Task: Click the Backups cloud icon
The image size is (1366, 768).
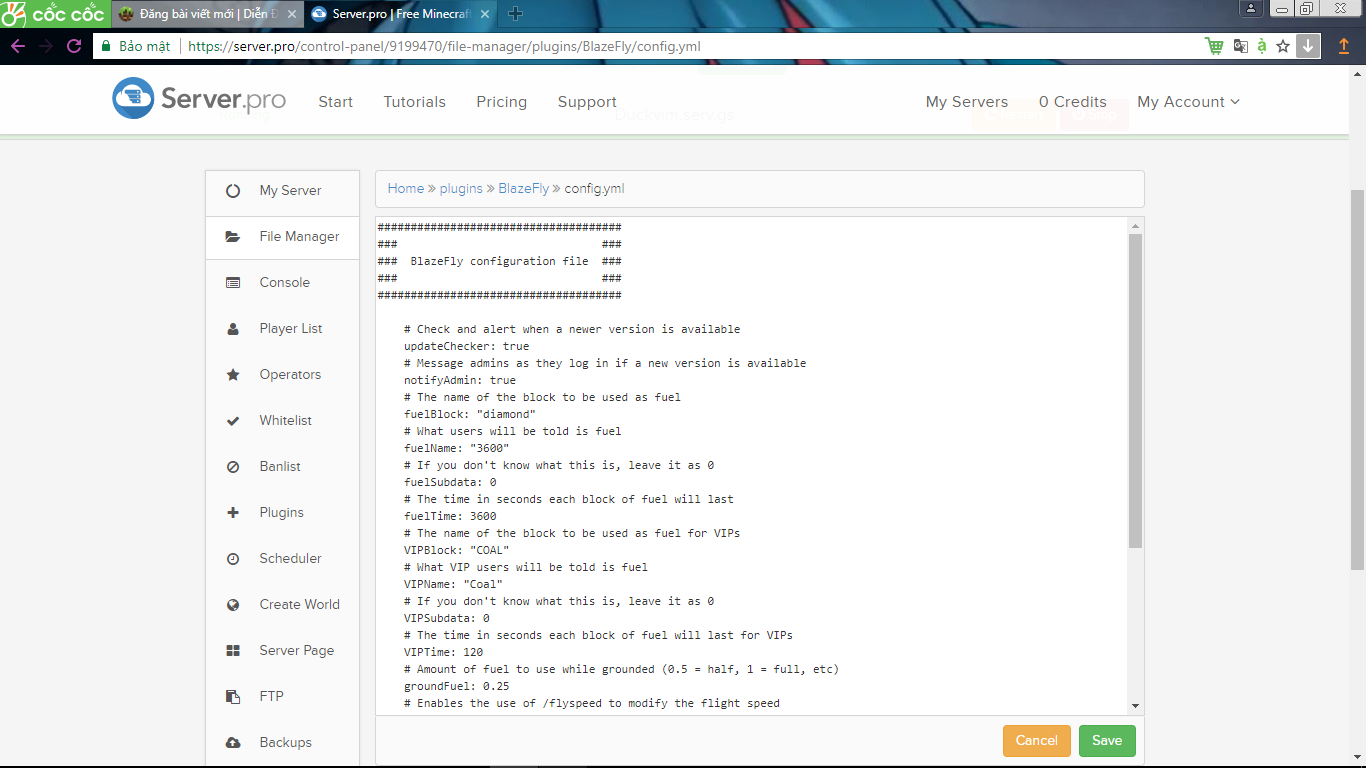Action: [x=233, y=743]
